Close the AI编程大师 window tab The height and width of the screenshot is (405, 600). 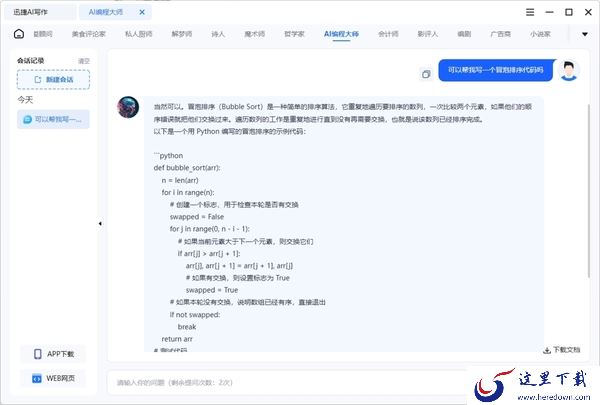click(142, 12)
